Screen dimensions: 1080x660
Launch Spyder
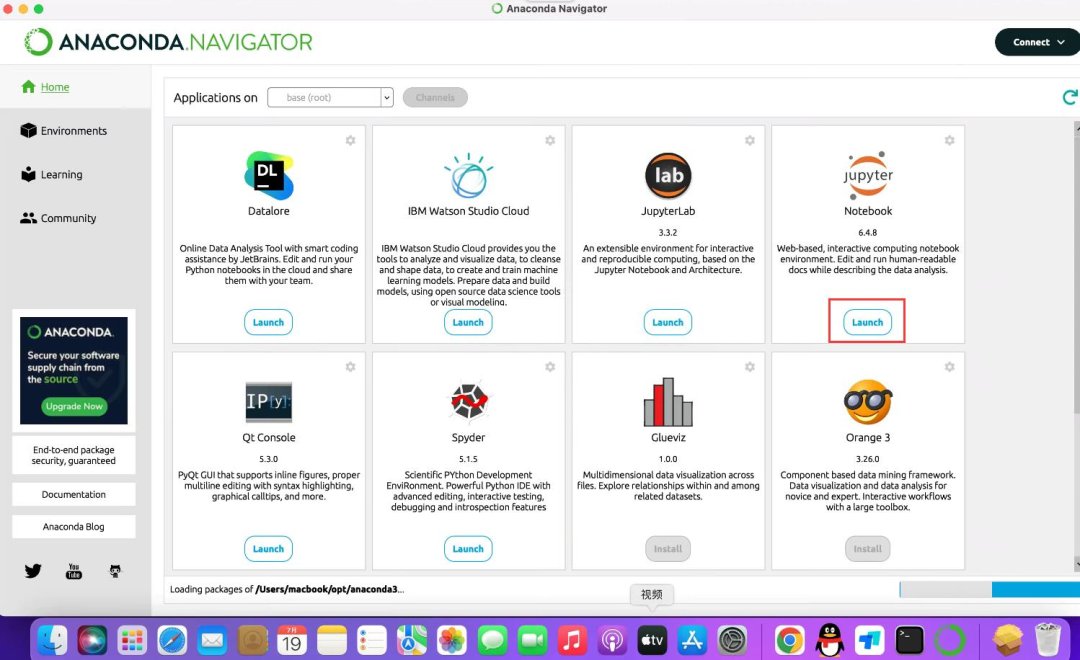click(468, 549)
